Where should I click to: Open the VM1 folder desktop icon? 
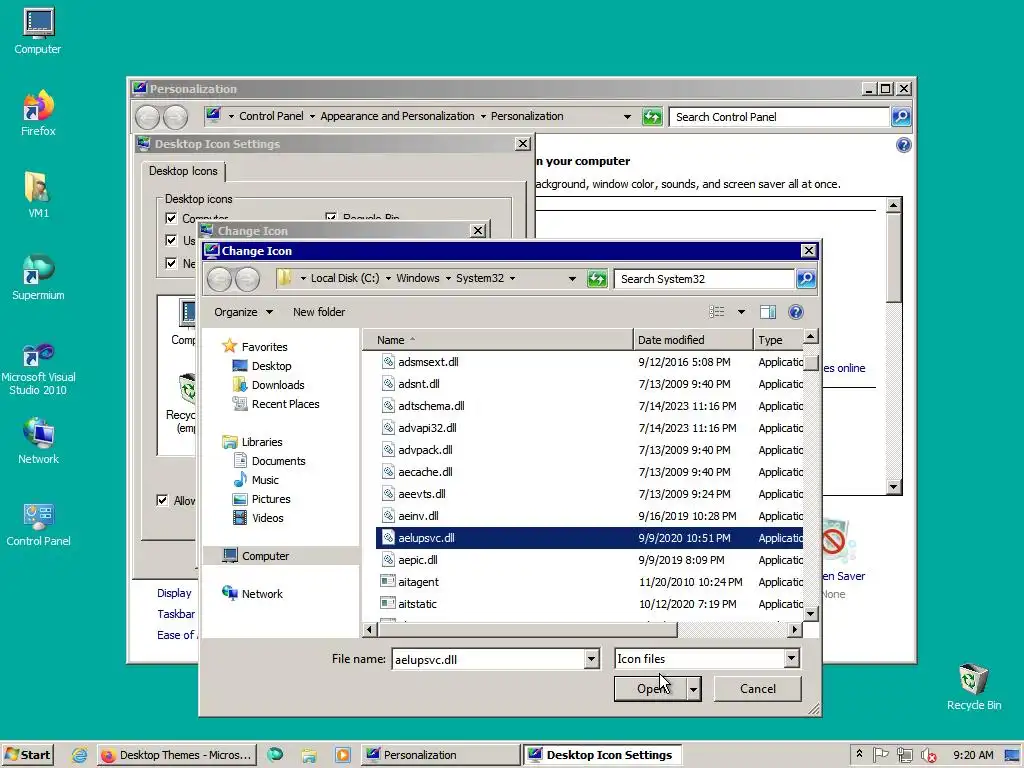(38, 195)
